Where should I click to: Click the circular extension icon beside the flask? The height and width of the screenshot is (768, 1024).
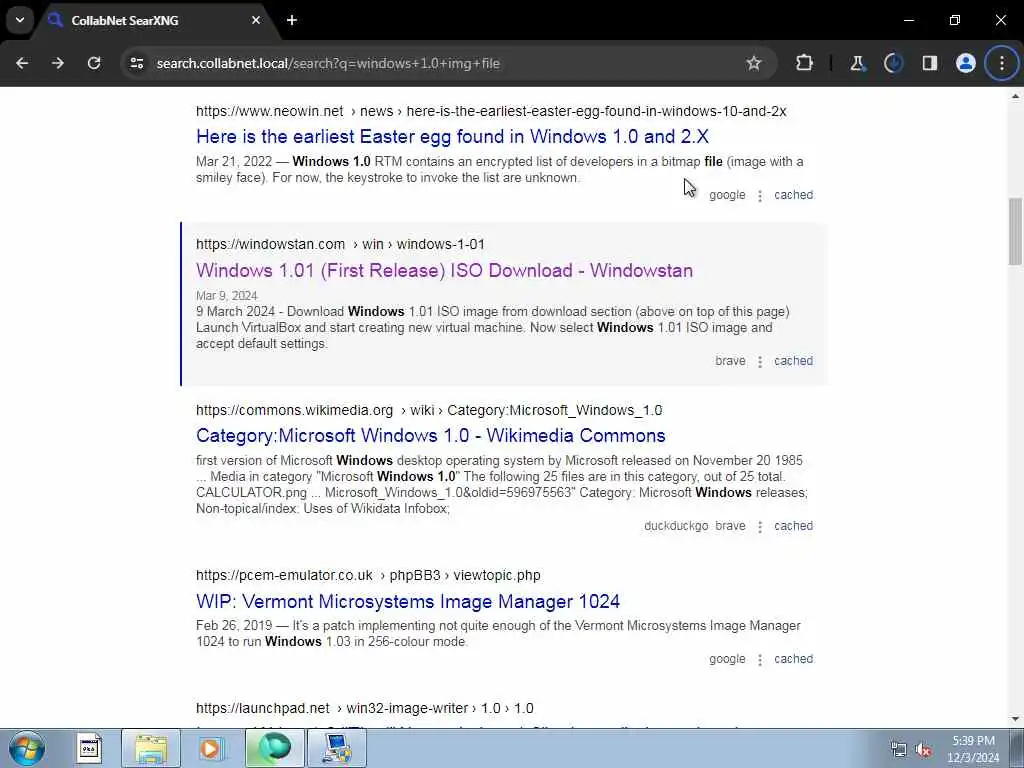[893, 63]
